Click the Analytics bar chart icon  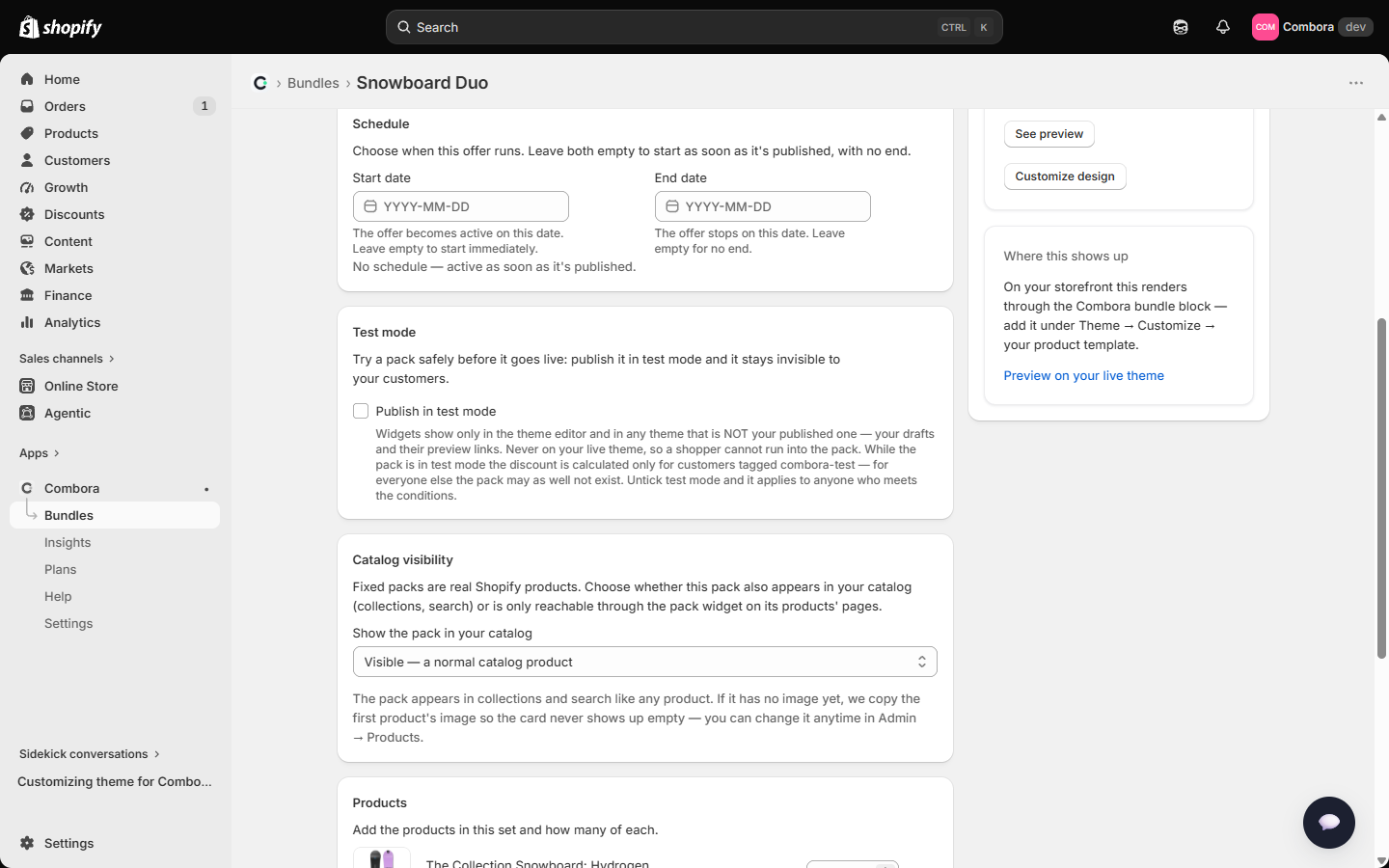(27, 322)
